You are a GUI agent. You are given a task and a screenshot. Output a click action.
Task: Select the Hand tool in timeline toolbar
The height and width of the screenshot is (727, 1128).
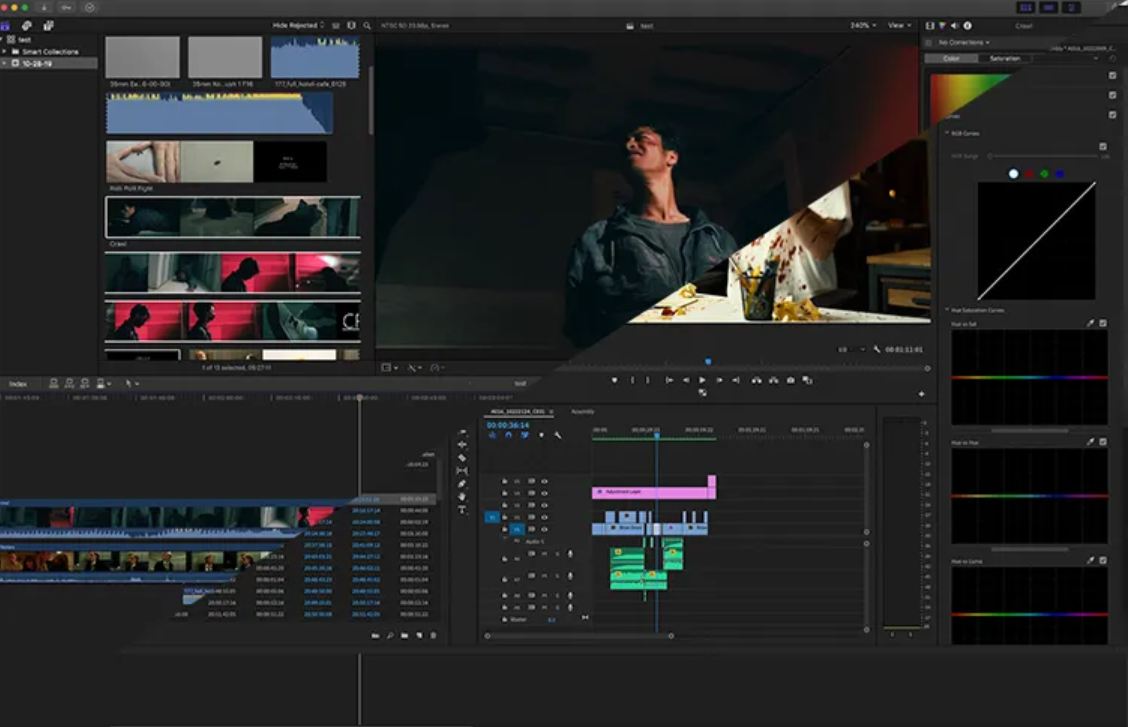click(462, 497)
